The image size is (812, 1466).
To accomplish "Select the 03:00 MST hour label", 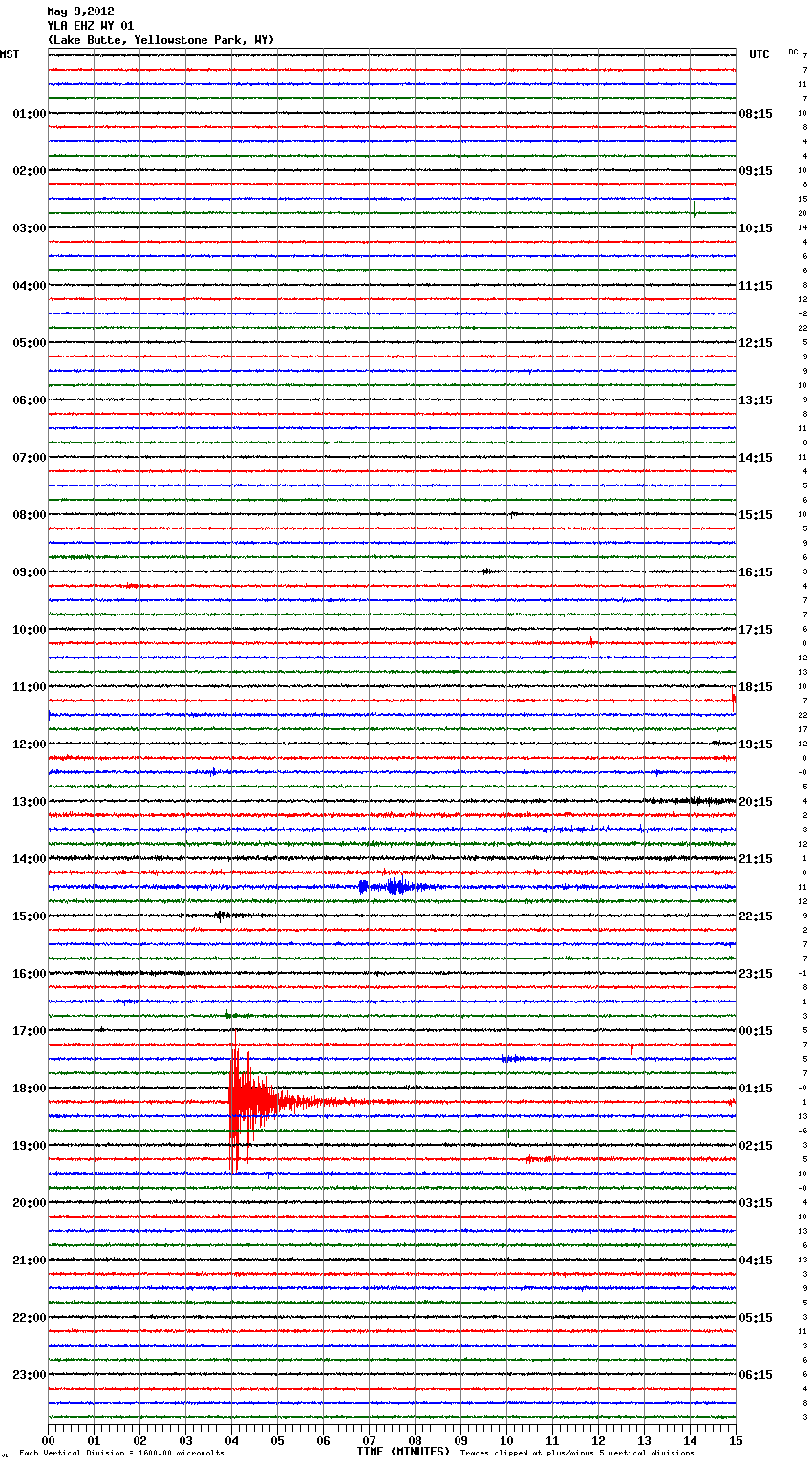I will 30,228.
